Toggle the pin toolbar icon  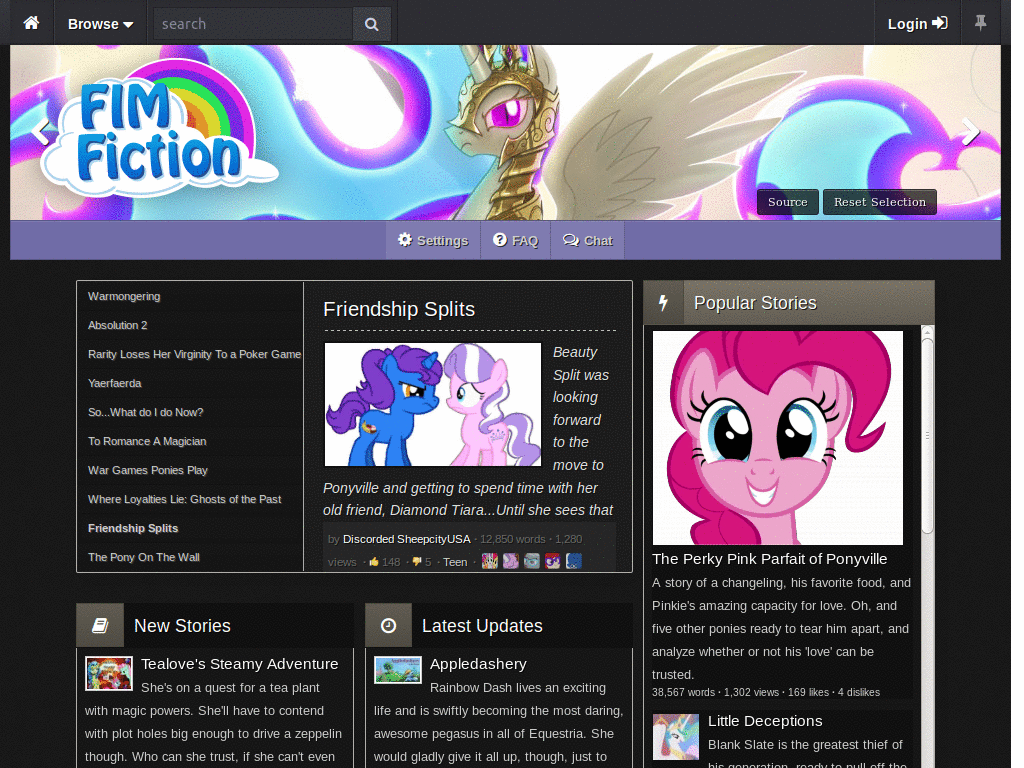pyautogui.click(x=980, y=23)
